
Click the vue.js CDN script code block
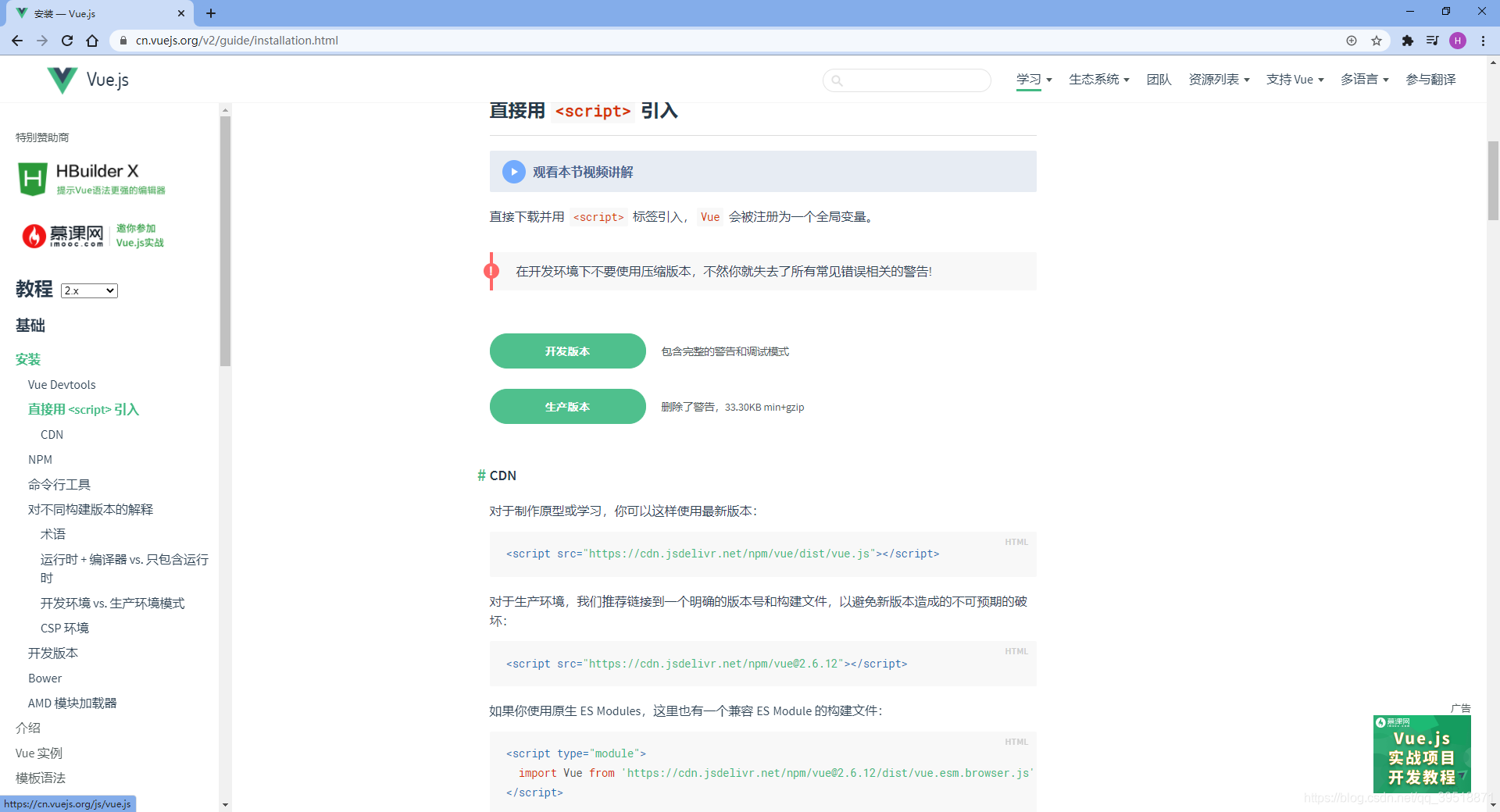pyautogui.click(x=762, y=554)
